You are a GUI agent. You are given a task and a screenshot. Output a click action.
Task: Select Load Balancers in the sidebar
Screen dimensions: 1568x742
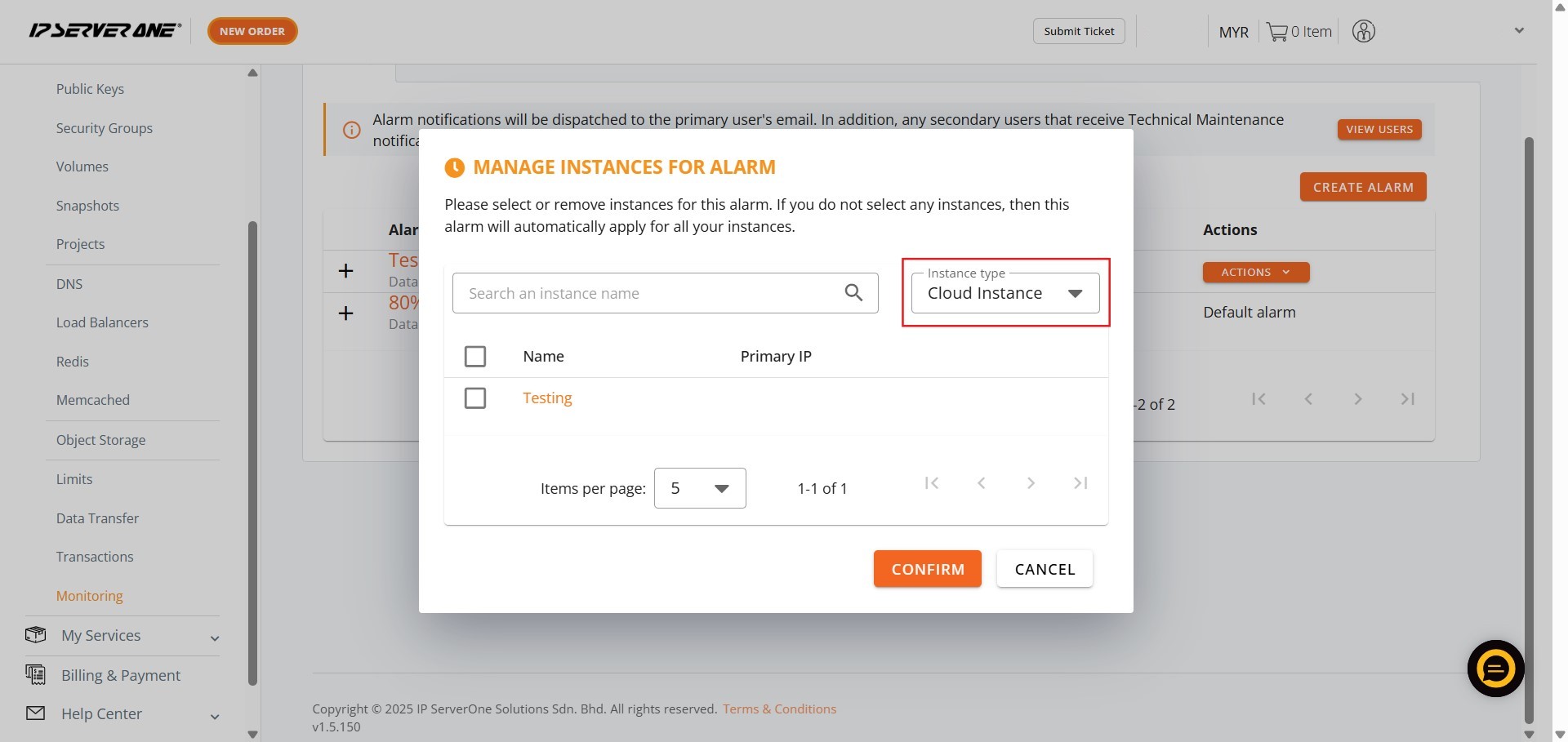point(102,322)
